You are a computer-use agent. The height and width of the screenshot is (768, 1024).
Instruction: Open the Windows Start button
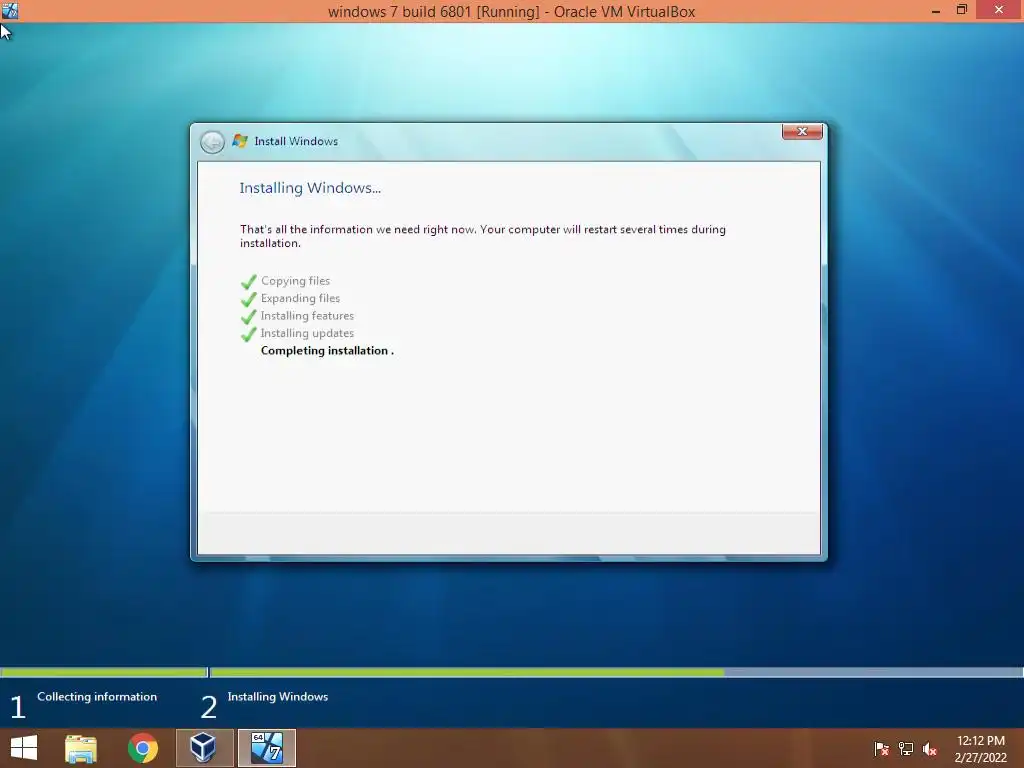point(24,748)
